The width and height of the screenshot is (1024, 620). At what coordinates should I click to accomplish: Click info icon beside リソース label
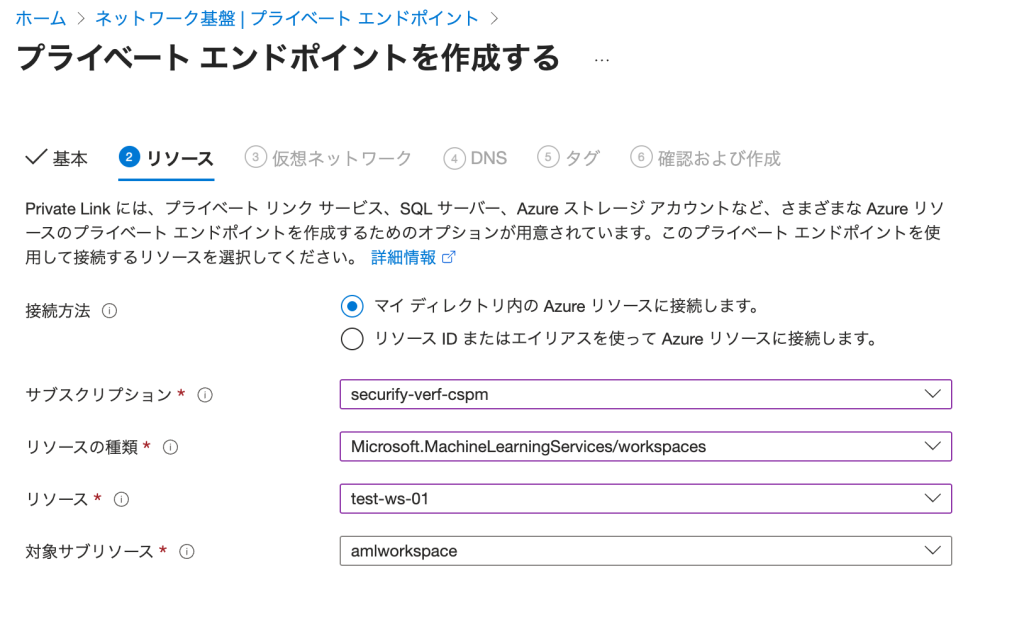[123, 499]
